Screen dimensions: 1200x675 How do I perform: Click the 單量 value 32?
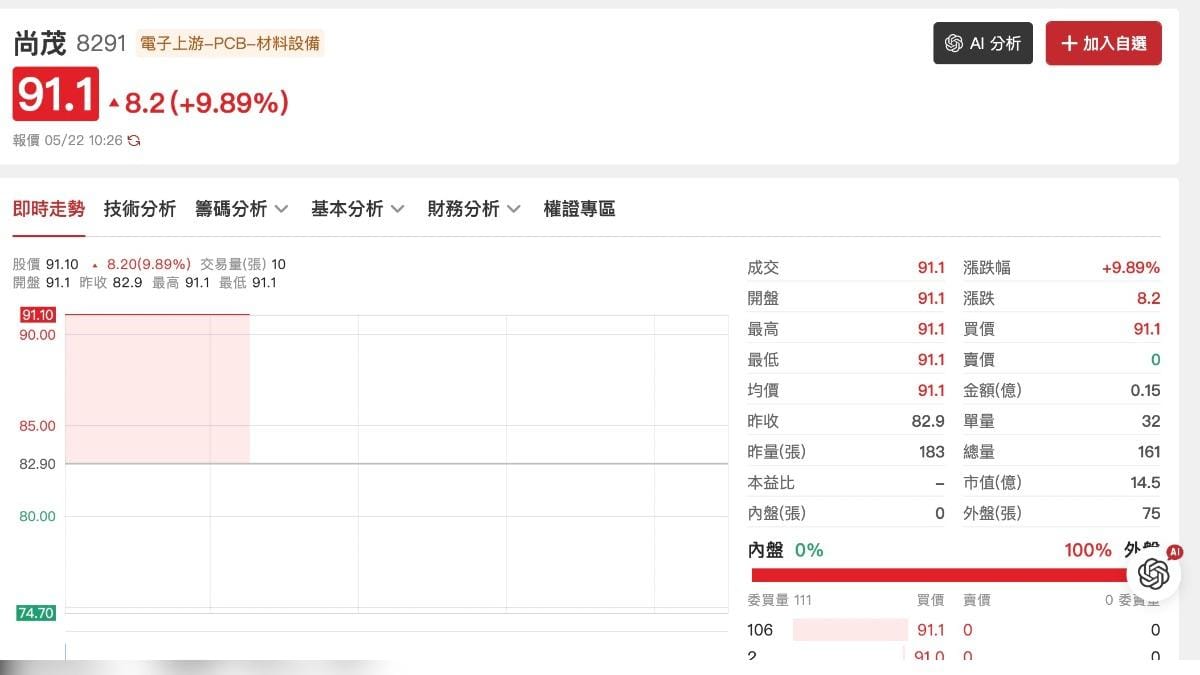pos(1151,421)
